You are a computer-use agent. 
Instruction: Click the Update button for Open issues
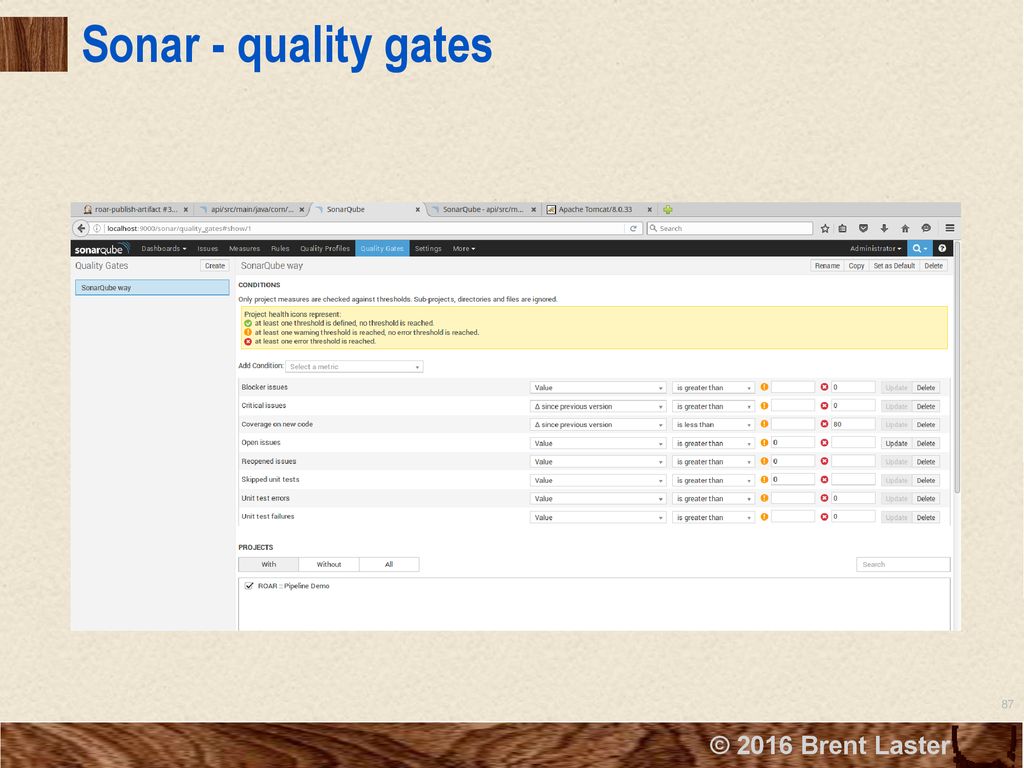point(896,443)
